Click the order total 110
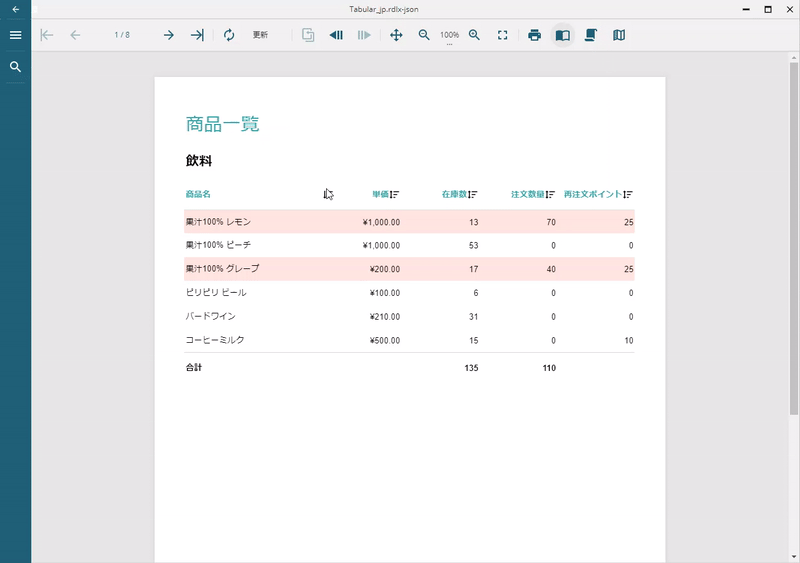This screenshot has width=800, height=563. (x=549, y=368)
